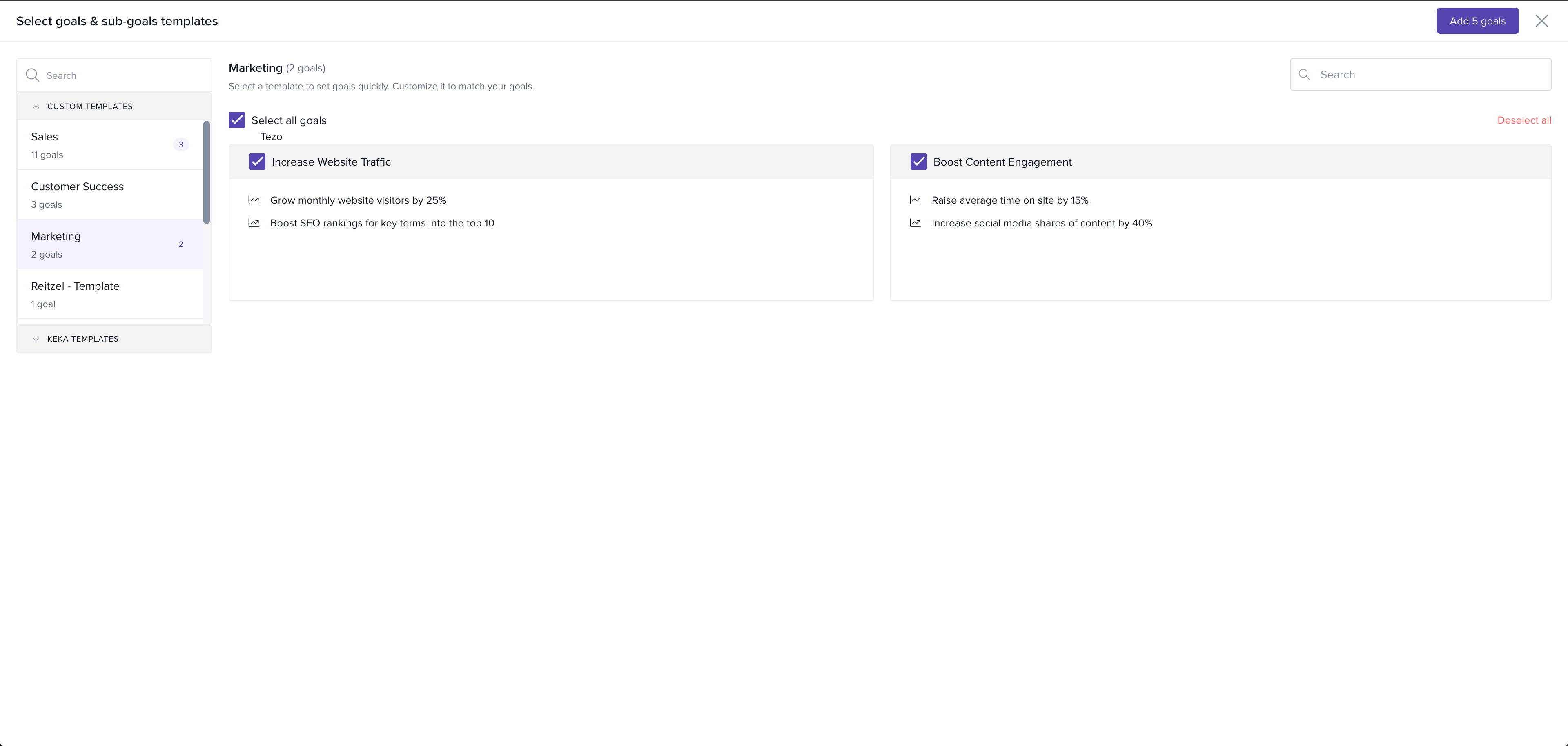Click the chart icon next to Boost SEO rankings
The height and width of the screenshot is (746, 1568).
click(x=254, y=223)
